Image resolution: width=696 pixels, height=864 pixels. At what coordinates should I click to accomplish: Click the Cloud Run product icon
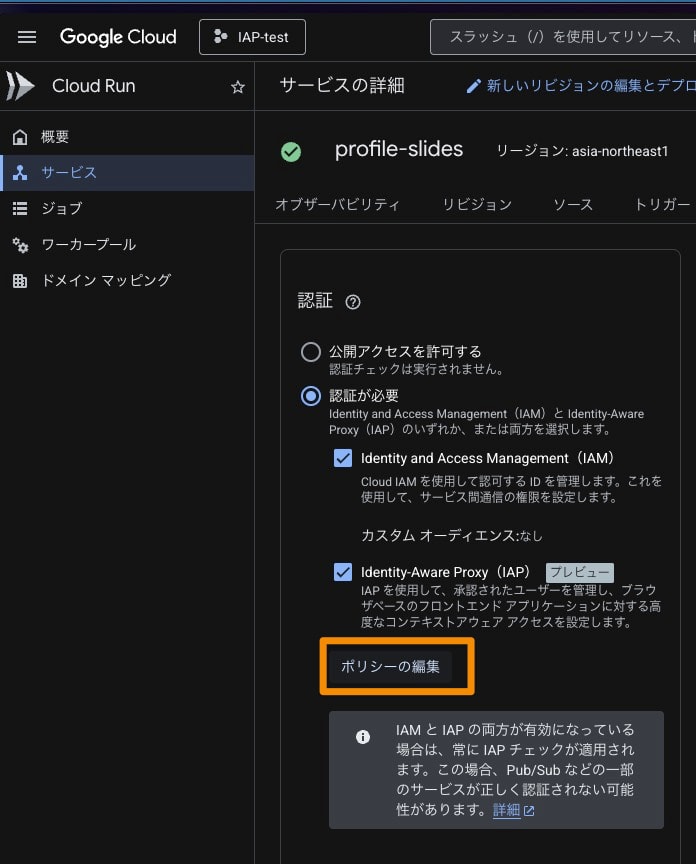coord(20,86)
